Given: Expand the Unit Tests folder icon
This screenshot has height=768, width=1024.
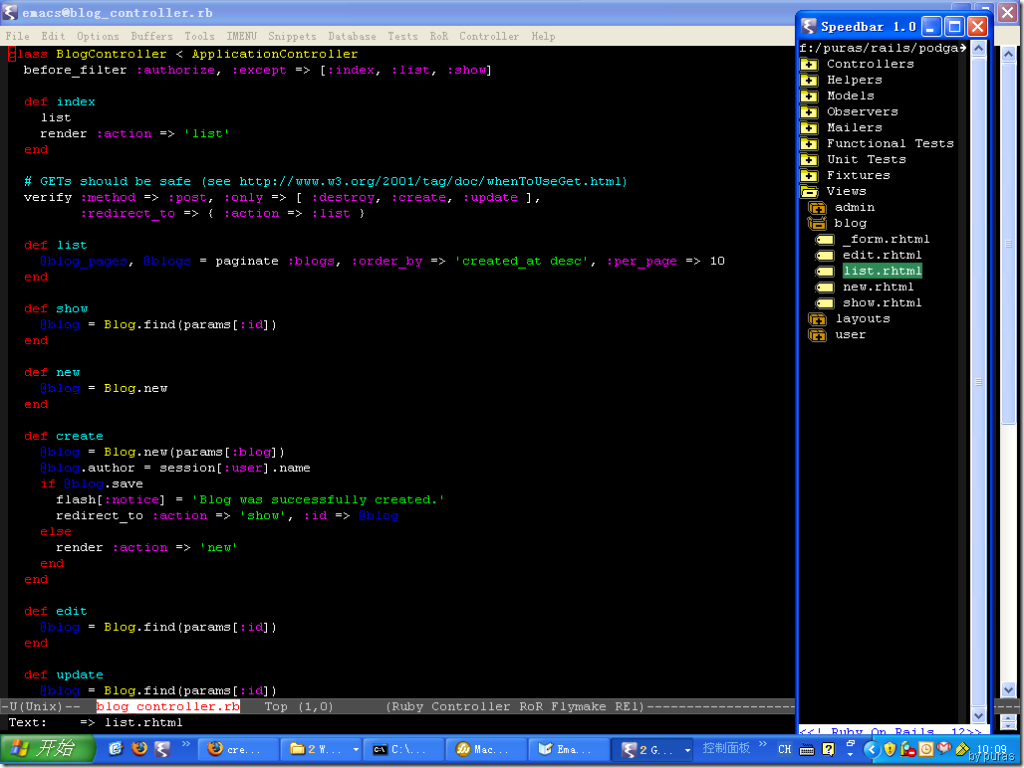Looking at the screenshot, I should [809, 159].
